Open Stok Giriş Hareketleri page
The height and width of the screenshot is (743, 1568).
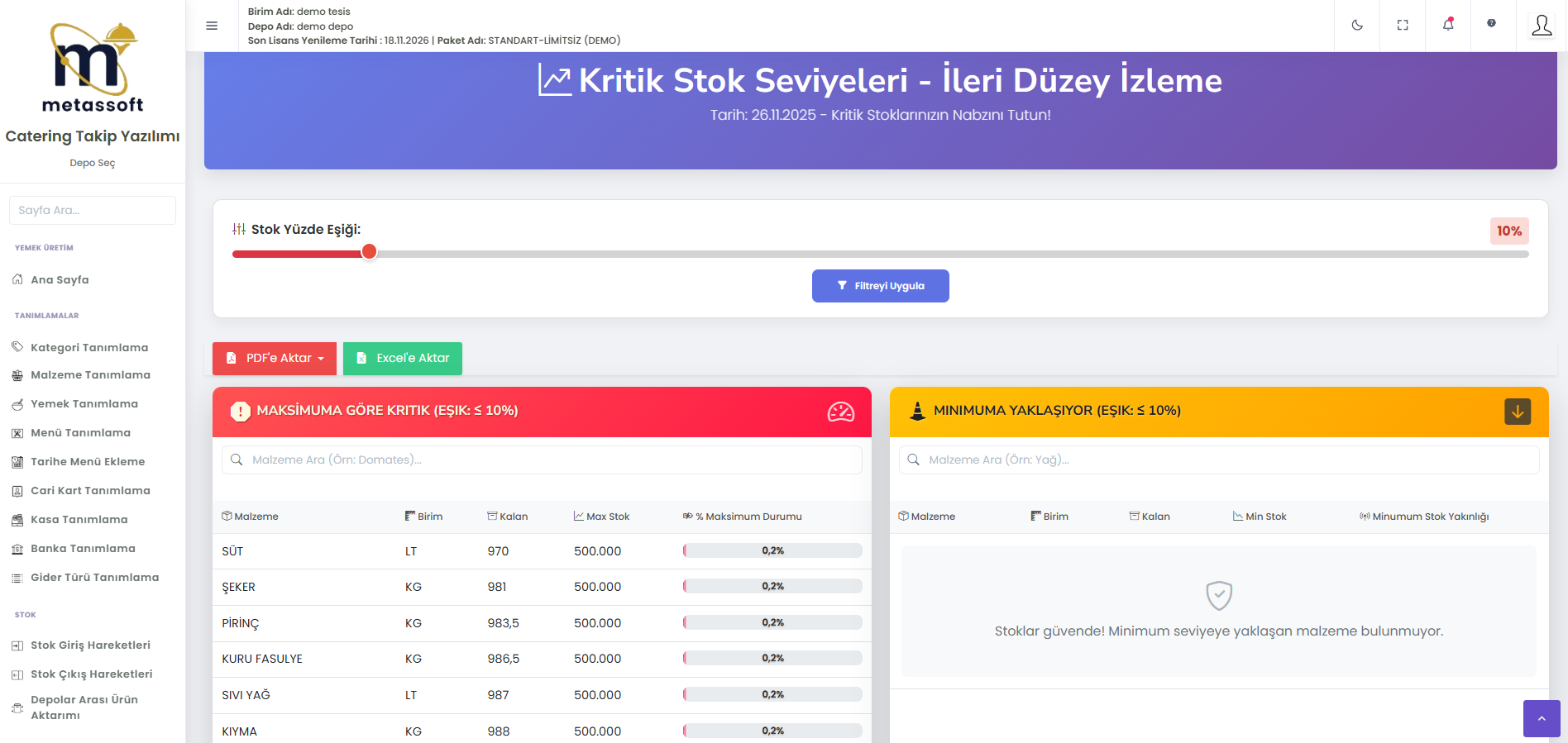pyautogui.click(x=90, y=645)
